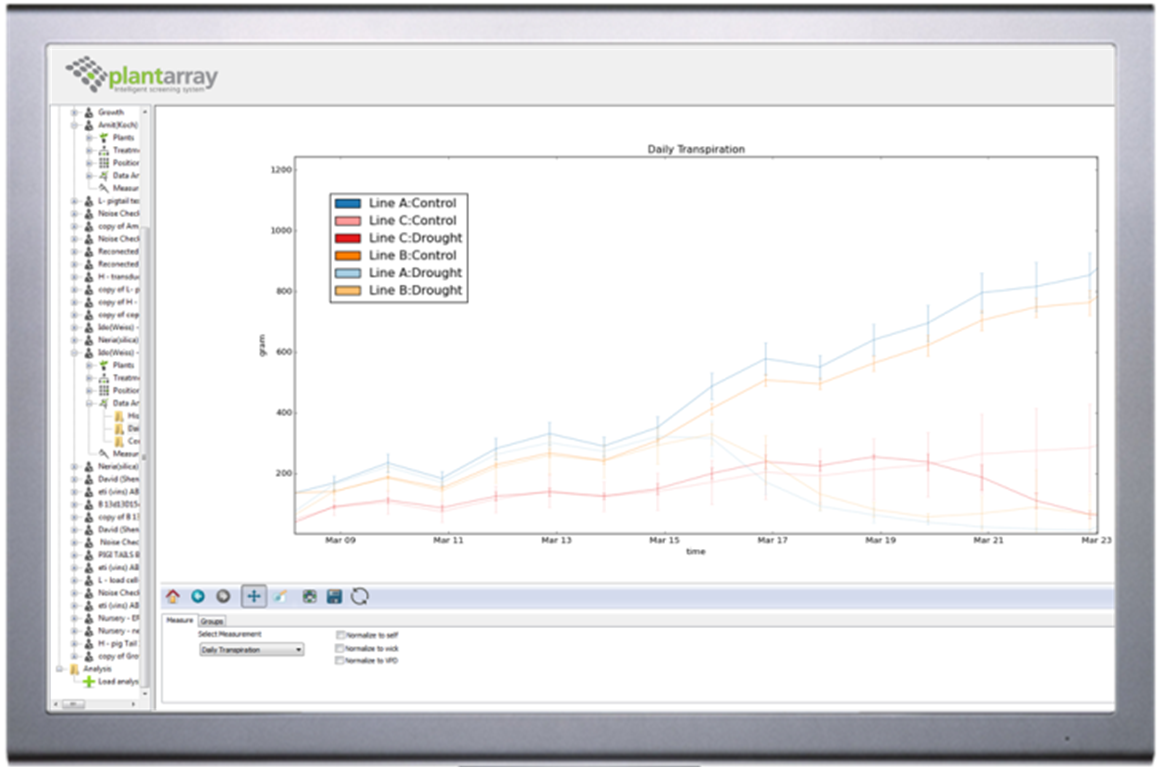The height and width of the screenshot is (767, 1157).
Task: Check the Normalize to wick option
Action: pyautogui.click(x=341, y=648)
